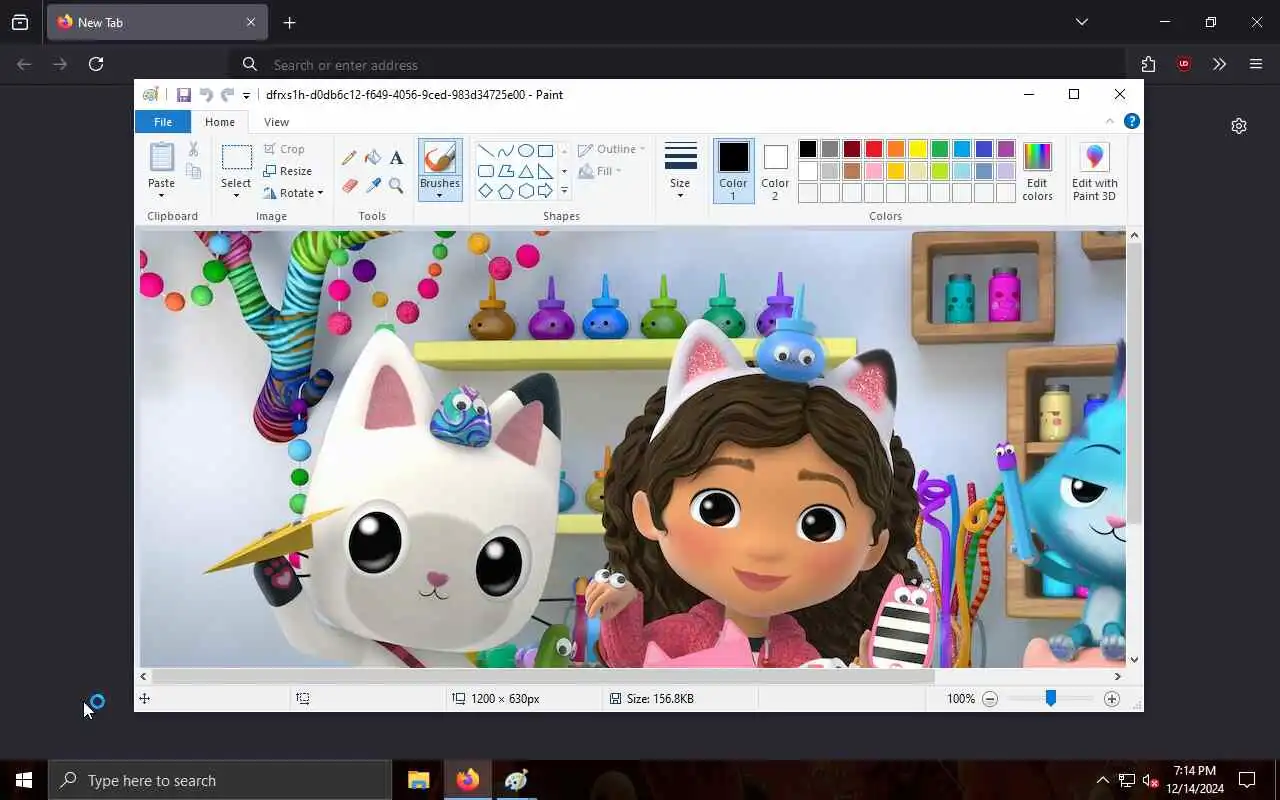Viewport: 1280px width, 800px height.
Task: Choose the Pentagon shape
Action: pos(505,191)
